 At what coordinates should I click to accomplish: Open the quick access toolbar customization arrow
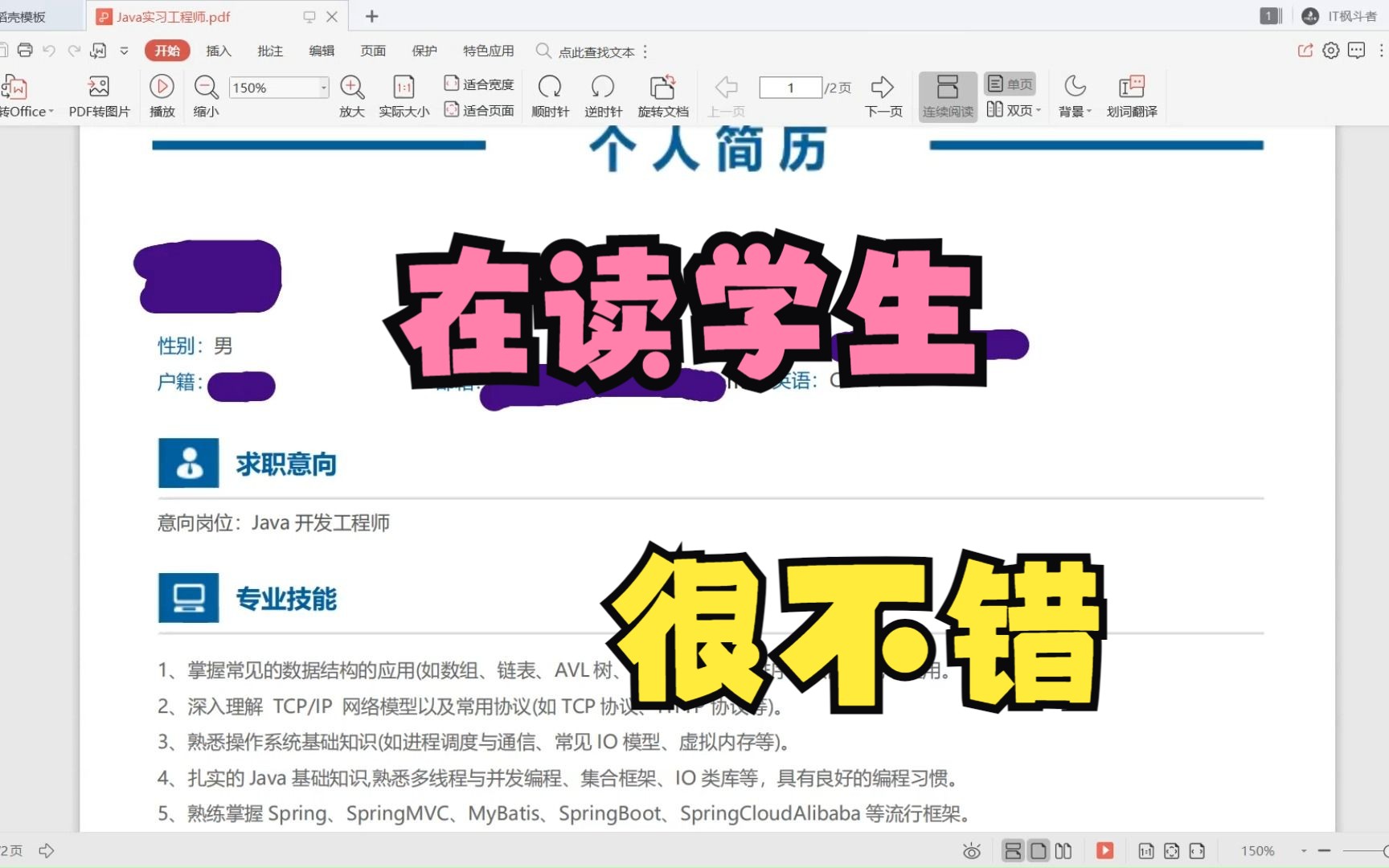tap(124, 51)
